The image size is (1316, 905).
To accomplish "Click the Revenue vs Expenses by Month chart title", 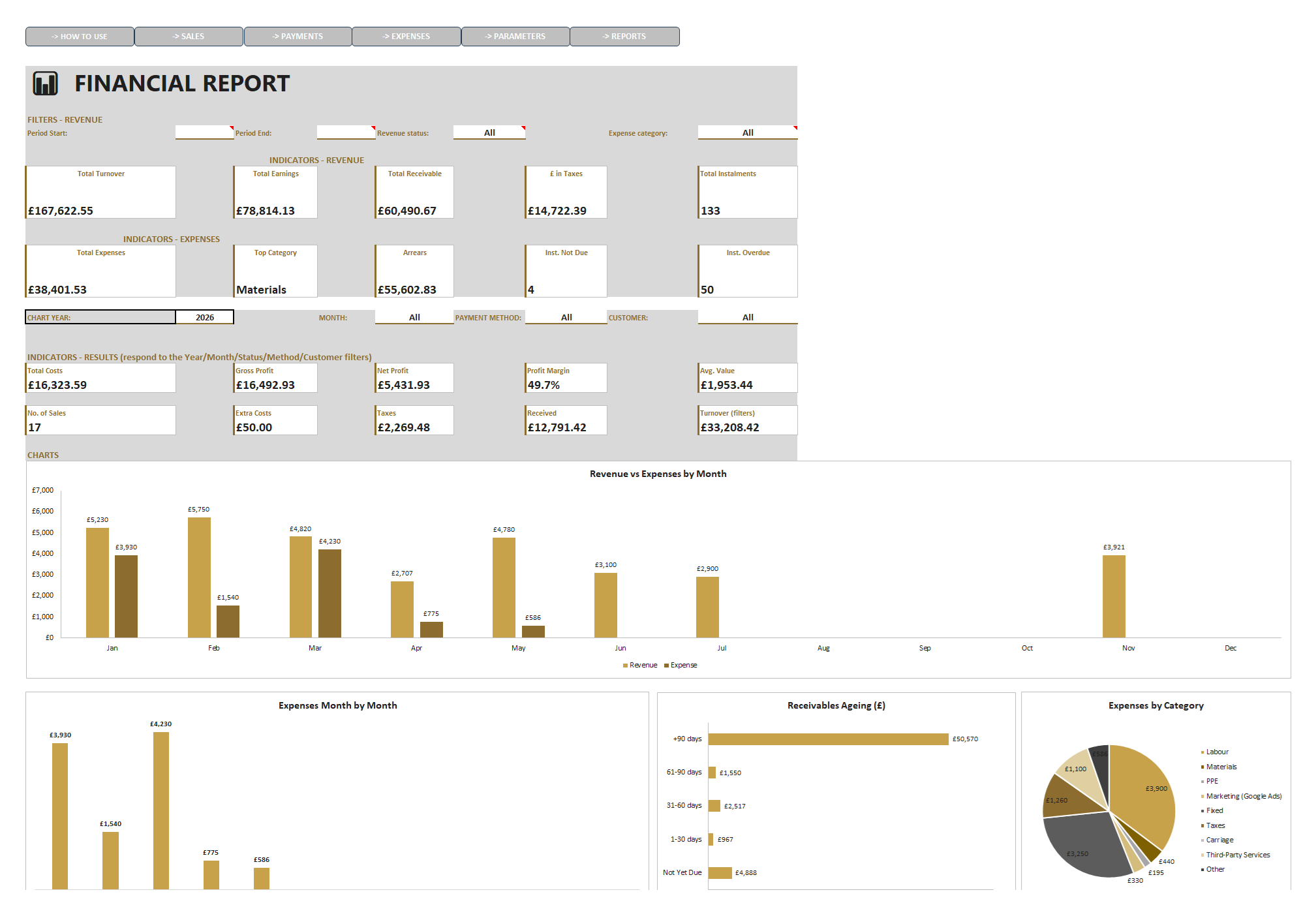I will (658, 474).
